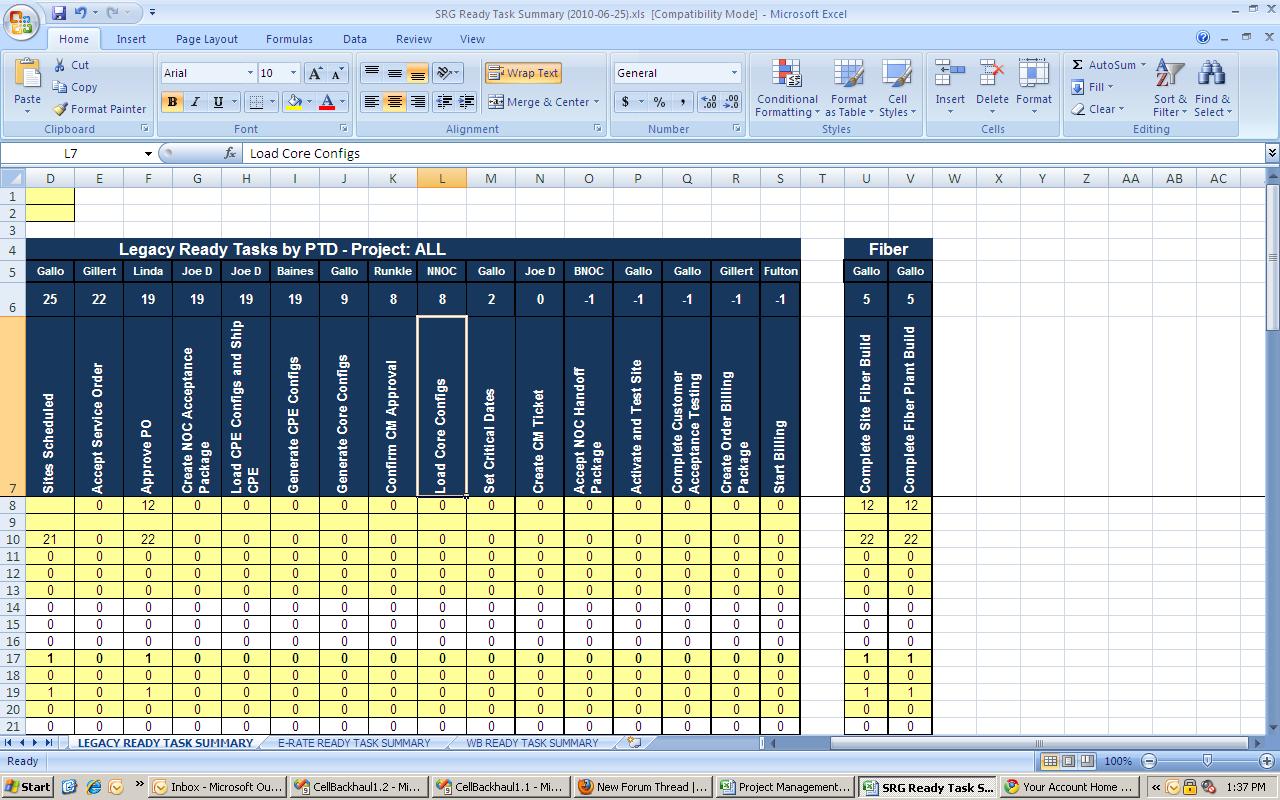Open the AutoSum dropdown arrow
Image resolution: width=1280 pixels, height=800 pixels.
(x=1143, y=65)
